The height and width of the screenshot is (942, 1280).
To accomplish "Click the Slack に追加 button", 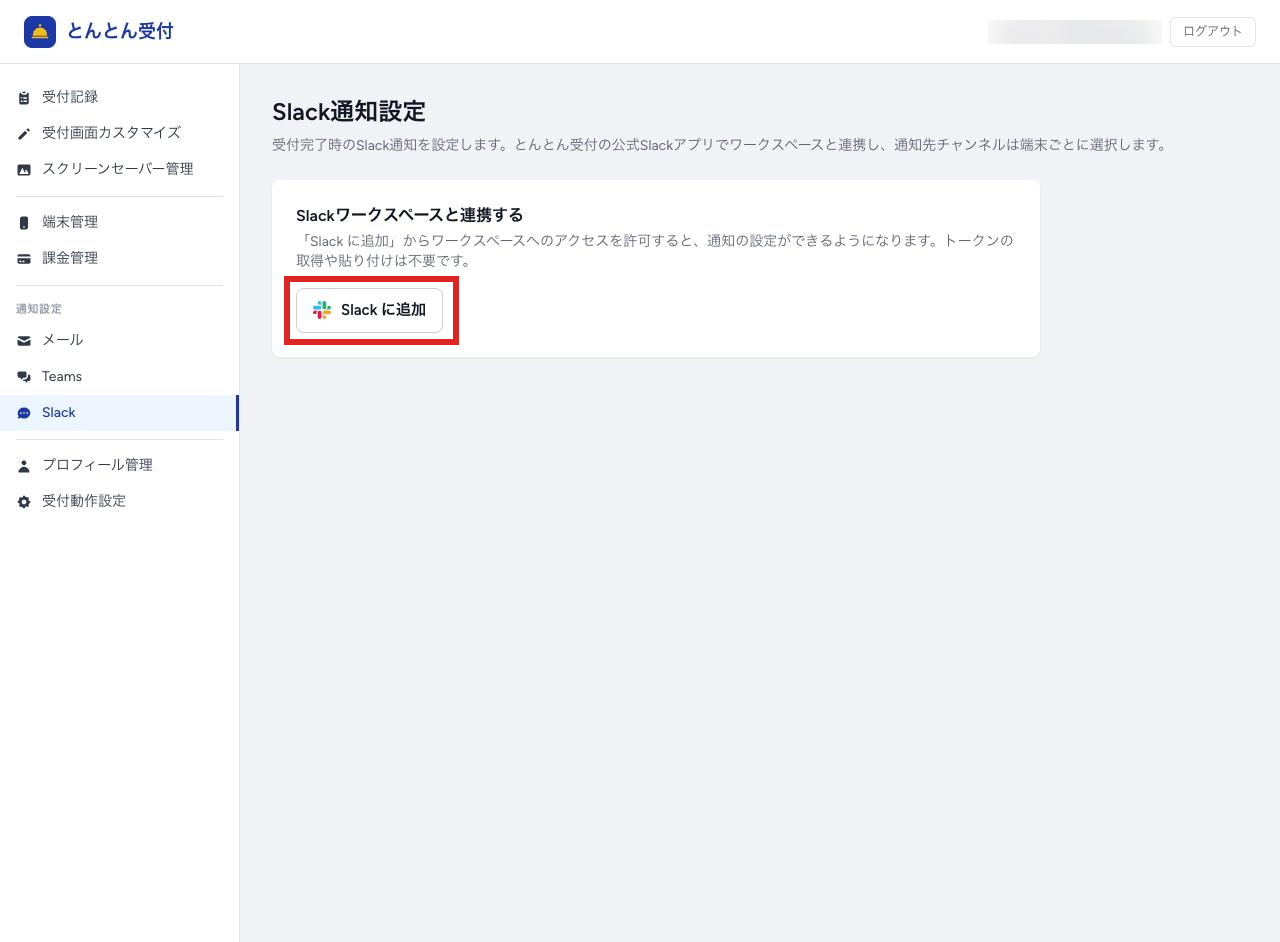I will (369, 310).
